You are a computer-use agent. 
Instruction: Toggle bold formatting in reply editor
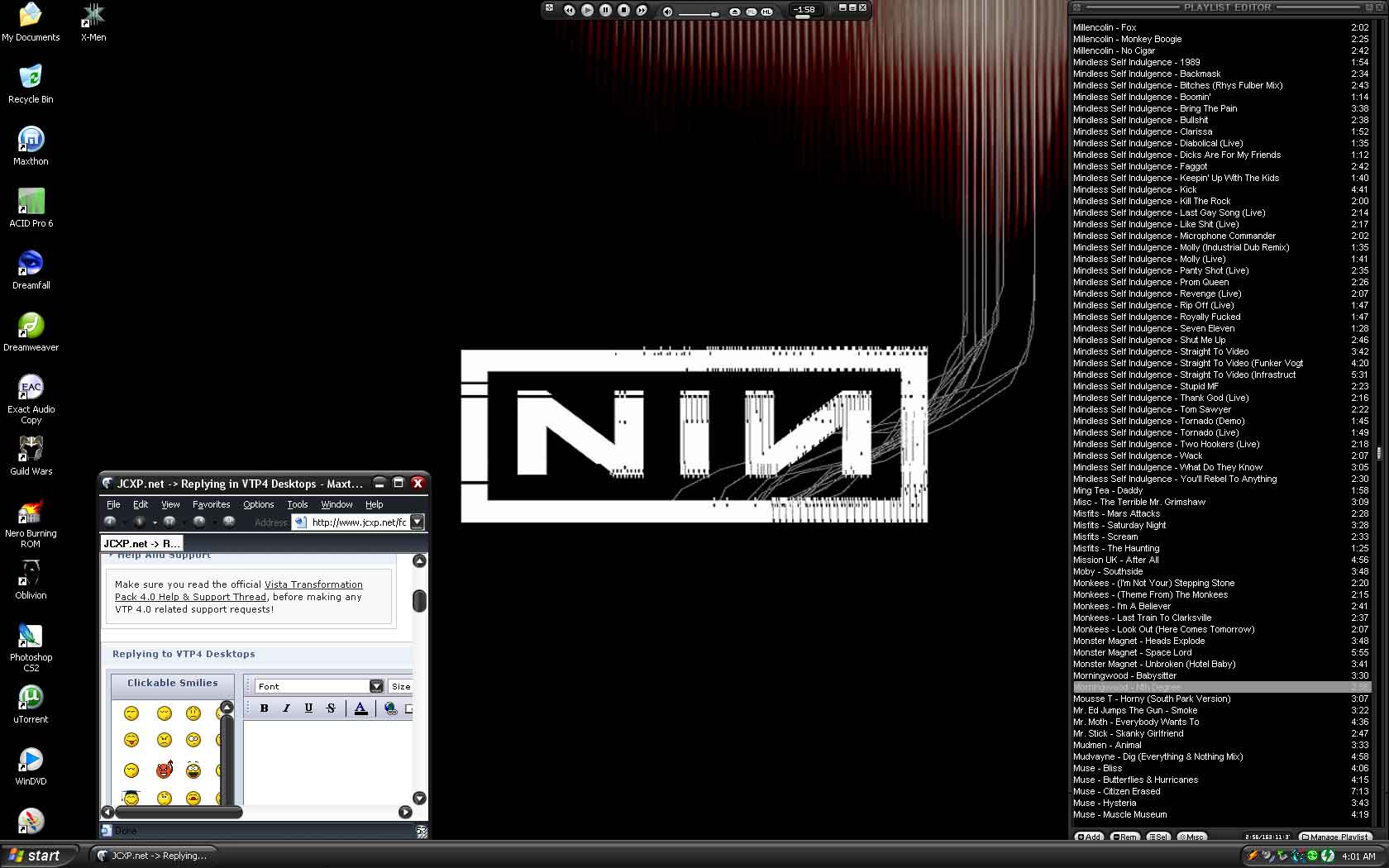264,708
